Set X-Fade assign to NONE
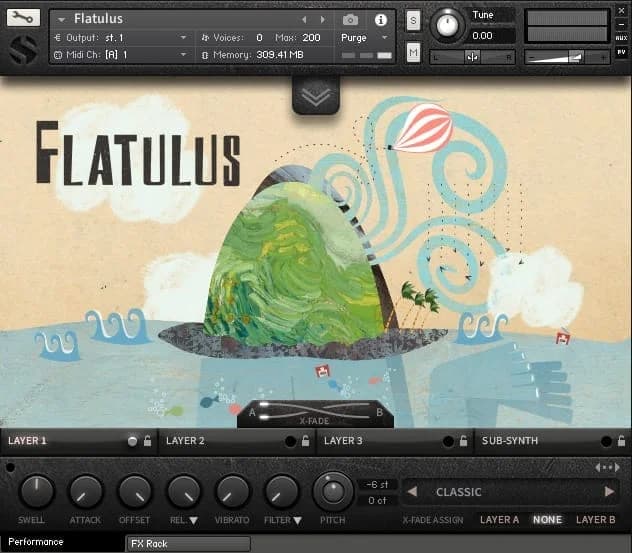 [547, 520]
